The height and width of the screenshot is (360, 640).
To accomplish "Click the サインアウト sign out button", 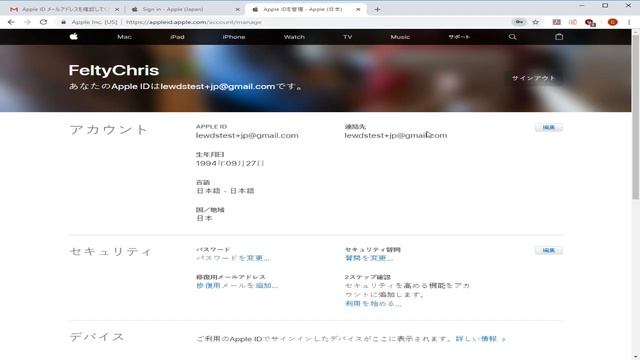I will coord(533,78).
